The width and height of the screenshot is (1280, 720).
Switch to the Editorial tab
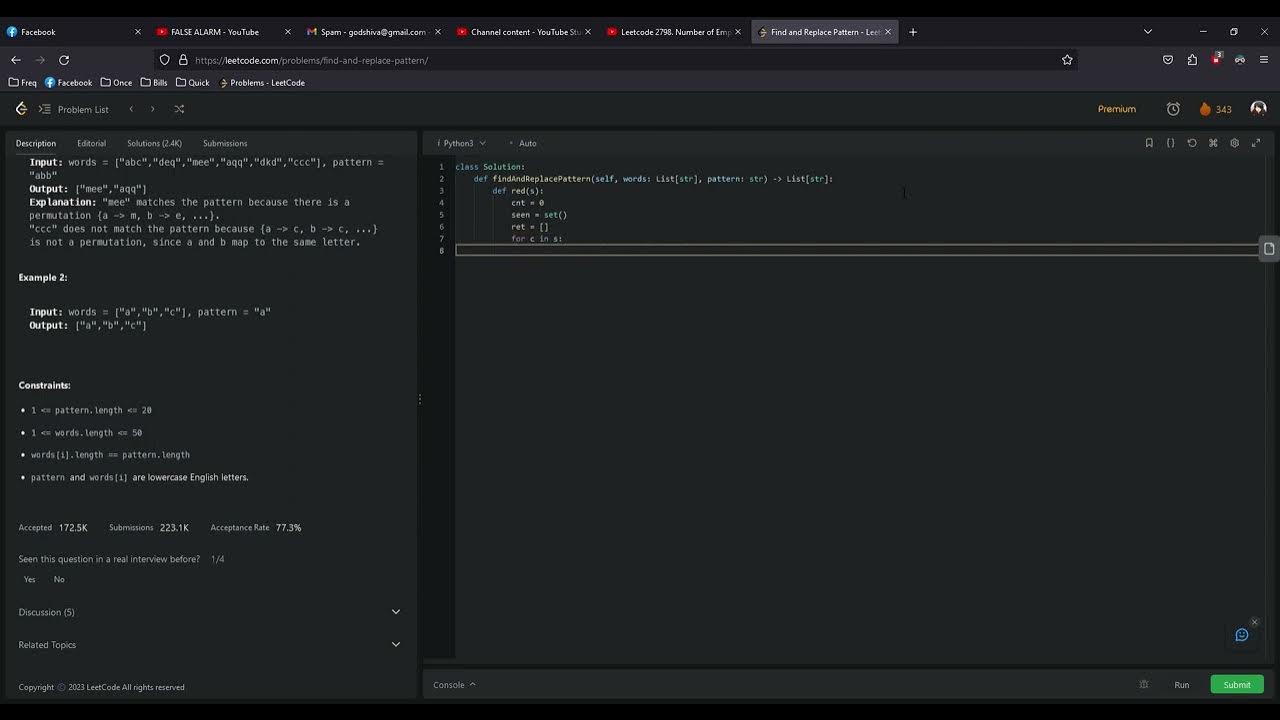click(91, 143)
